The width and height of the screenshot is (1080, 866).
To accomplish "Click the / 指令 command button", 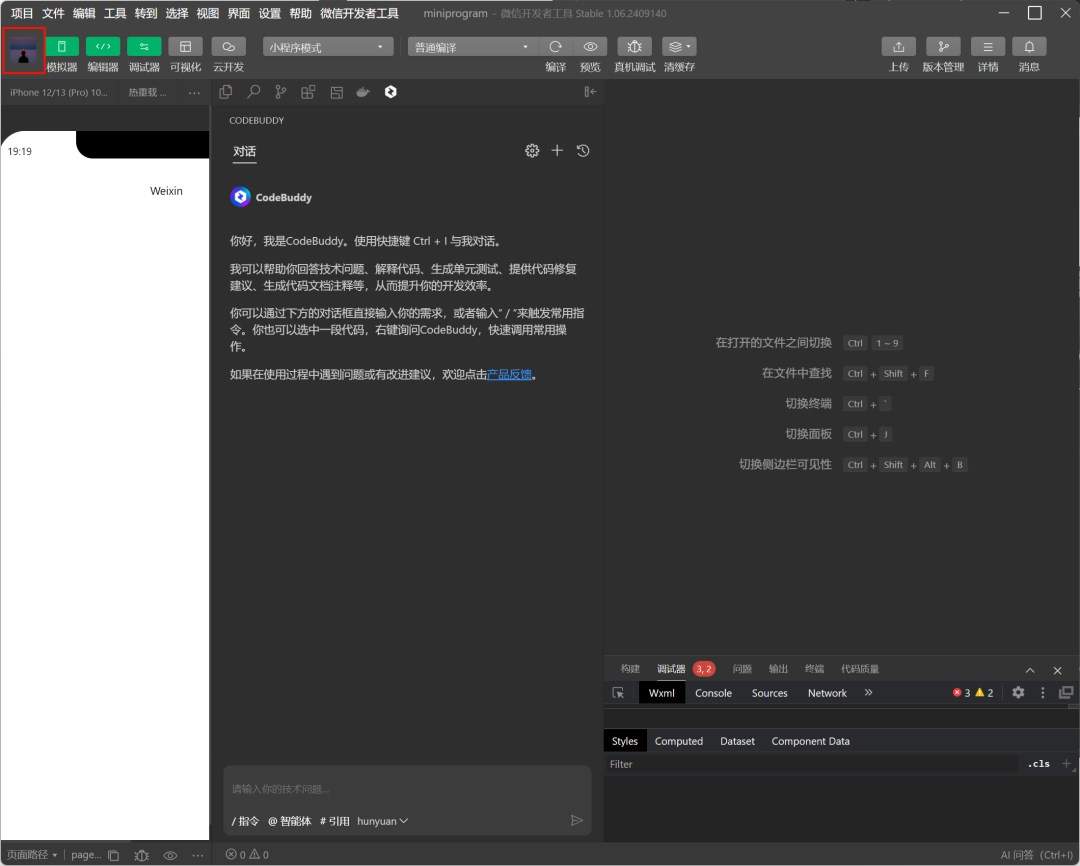I will (x=245, y=821).
